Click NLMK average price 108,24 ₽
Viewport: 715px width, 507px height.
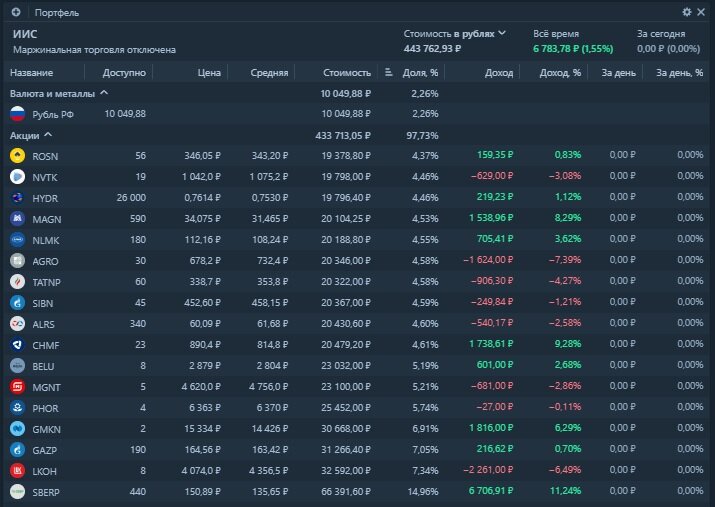pyautogui.click(x=270, y=239)
